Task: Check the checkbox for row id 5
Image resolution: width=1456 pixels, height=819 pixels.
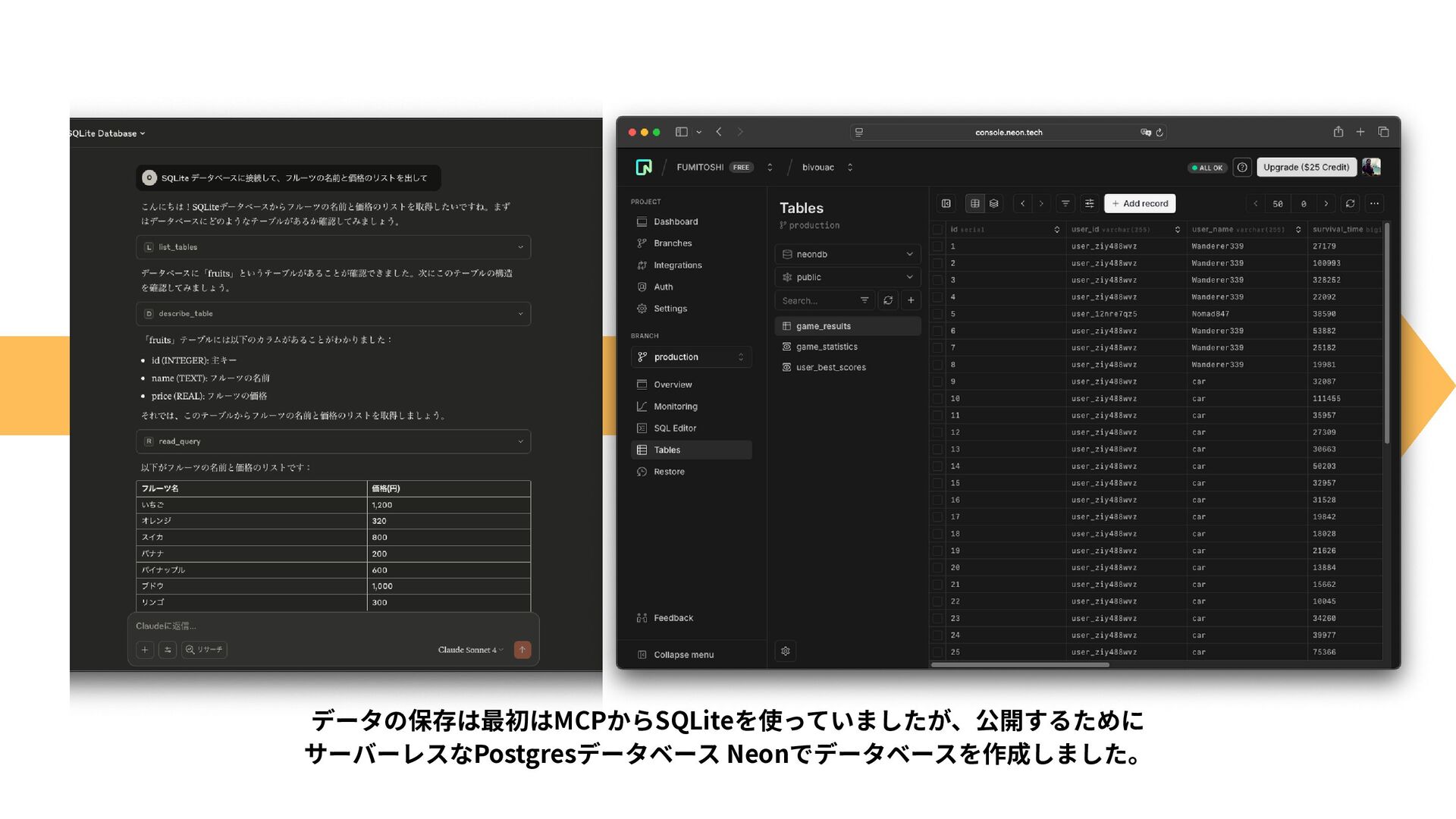Action: (938, 314)
